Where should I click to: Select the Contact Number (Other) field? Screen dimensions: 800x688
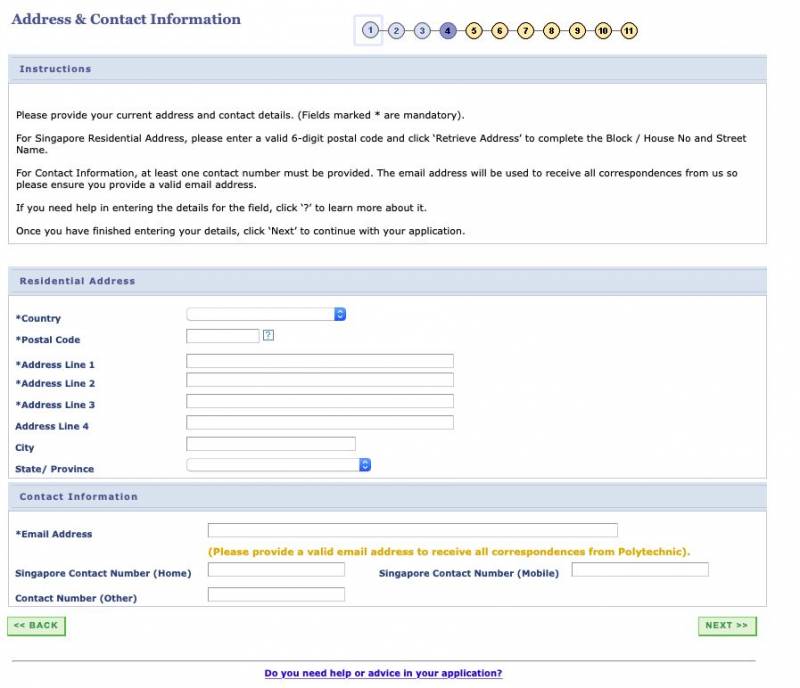click(276, 595)
